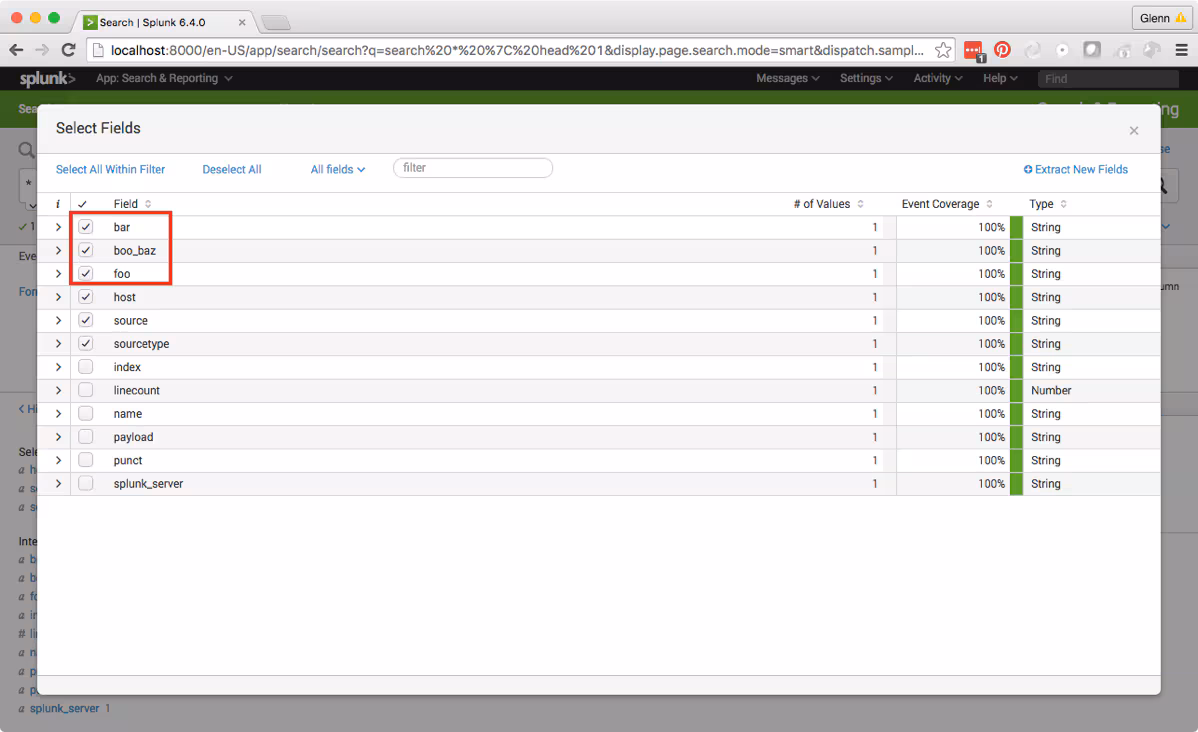1198x732 pixels.
Task: Check the linecount field checkbox
Action: [x=86, y=390]
